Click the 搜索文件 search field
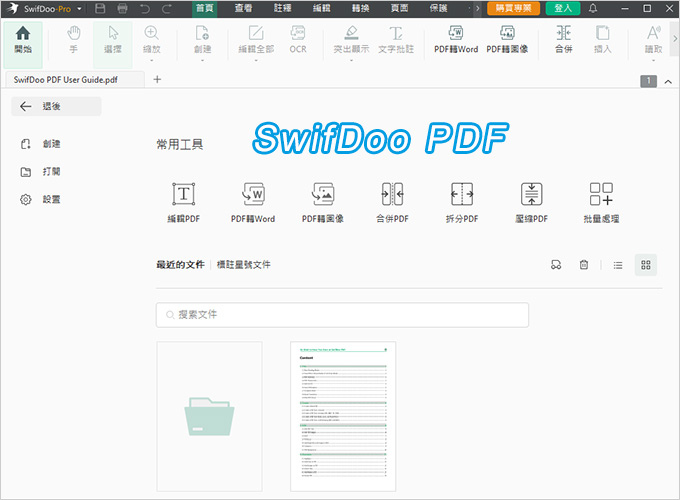This screenshot has width=680, height=500. click(342, 315)
